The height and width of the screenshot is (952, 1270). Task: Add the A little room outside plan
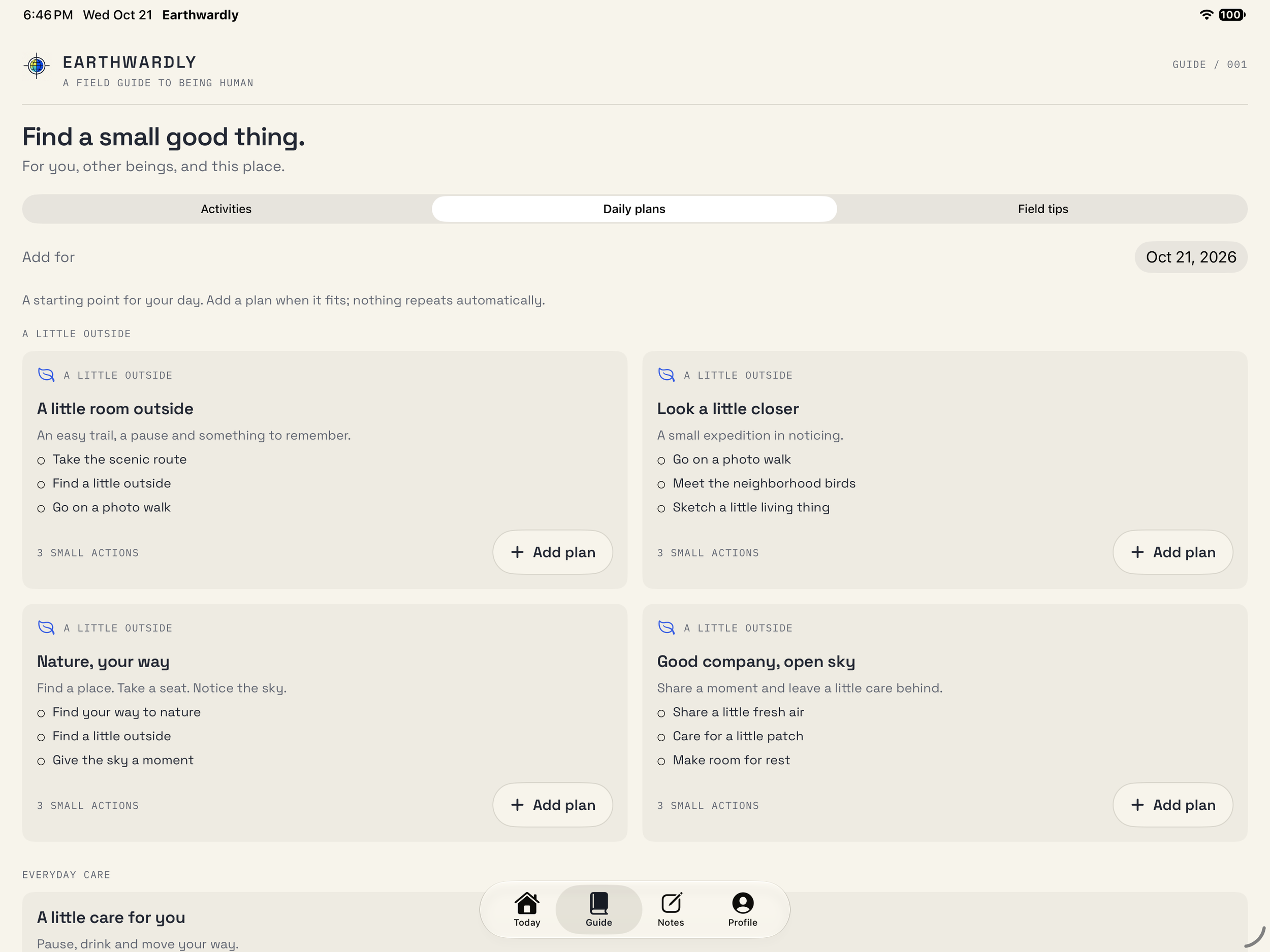click(x=552, y=552)
